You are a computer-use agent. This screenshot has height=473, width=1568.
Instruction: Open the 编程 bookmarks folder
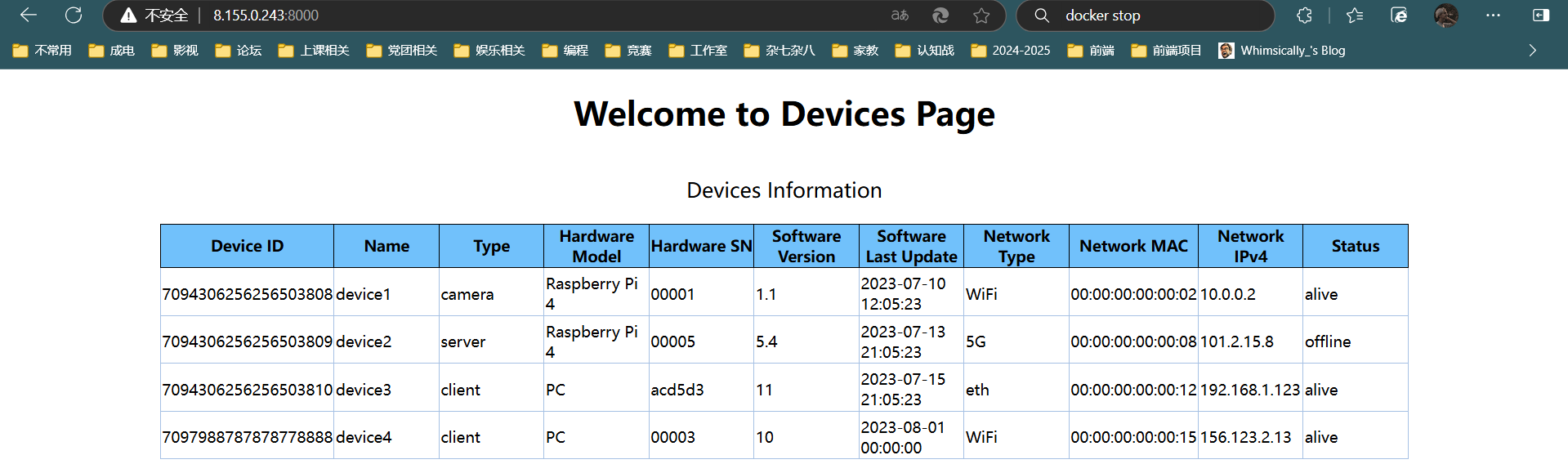pyautogui.click(x=565, y=51)
